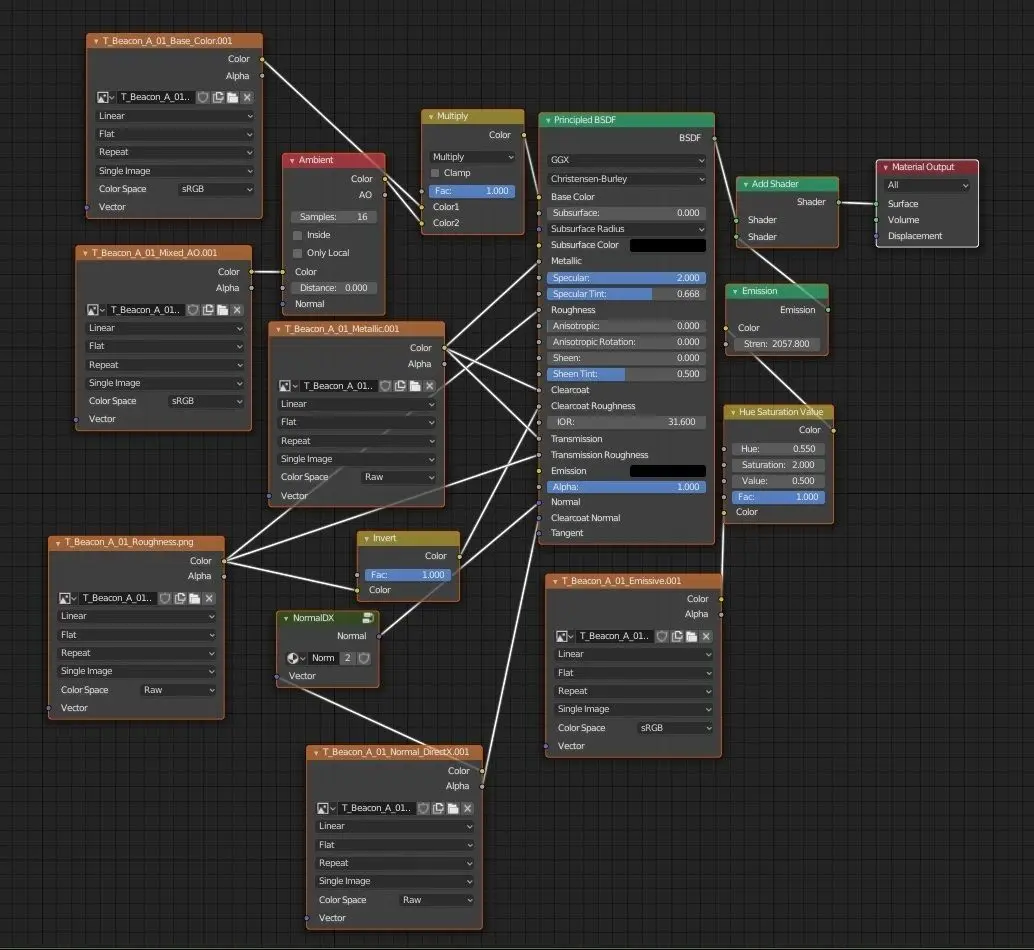Click Samples field in Ambient node
Image resolution: width=1034 pixels, height=950 pixels.
(334, 217)
